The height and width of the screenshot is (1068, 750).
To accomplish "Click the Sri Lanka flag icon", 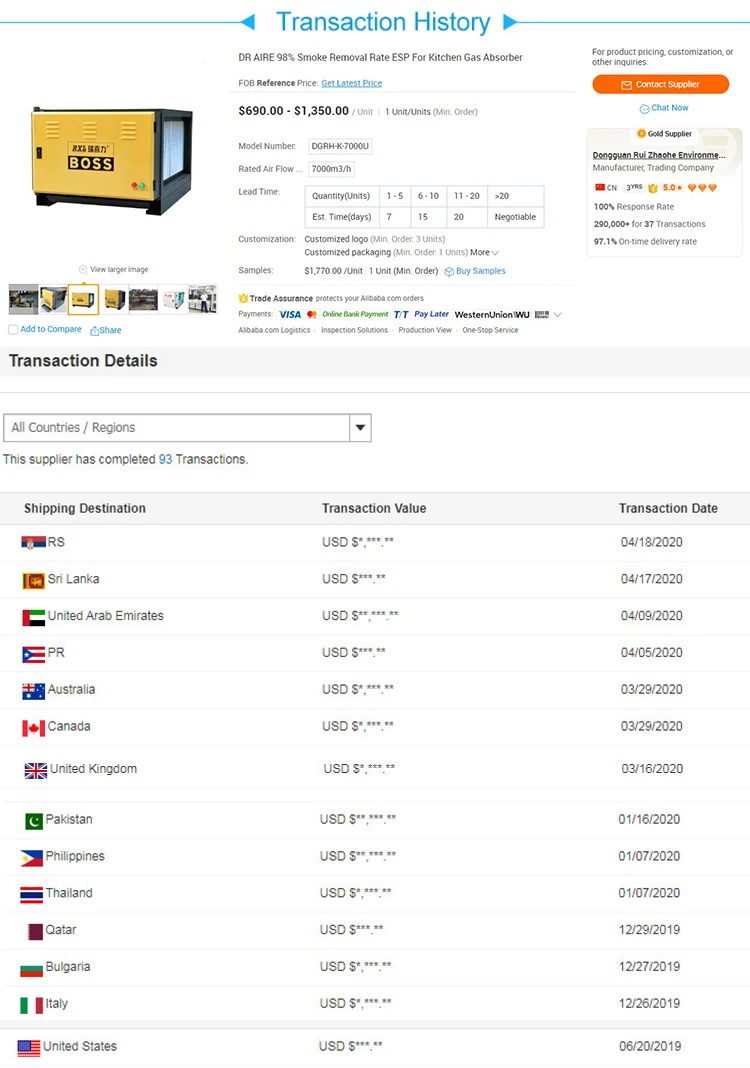I will (x=33, y=581).
